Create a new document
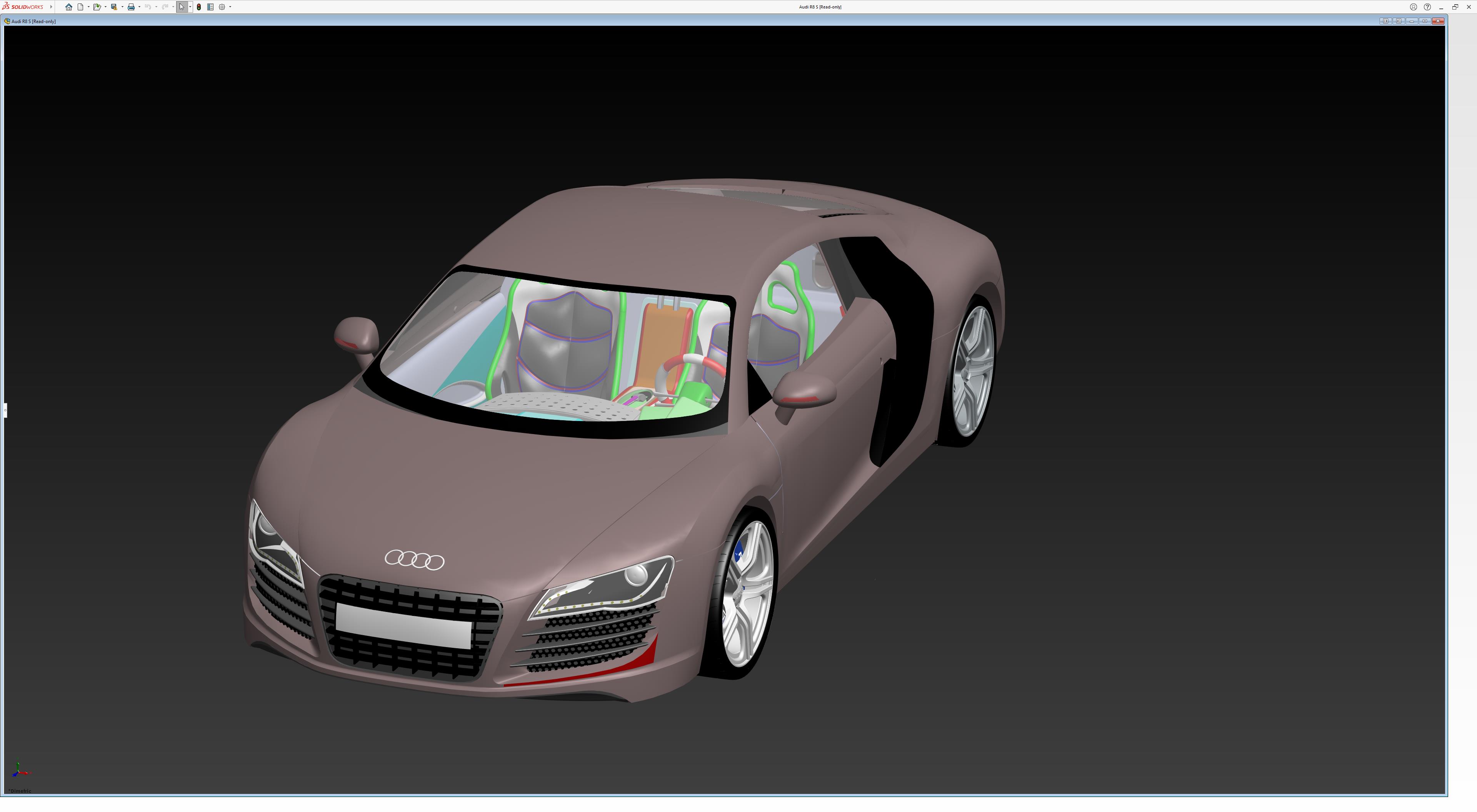The image size is (1477, 812). click(80, 7)
